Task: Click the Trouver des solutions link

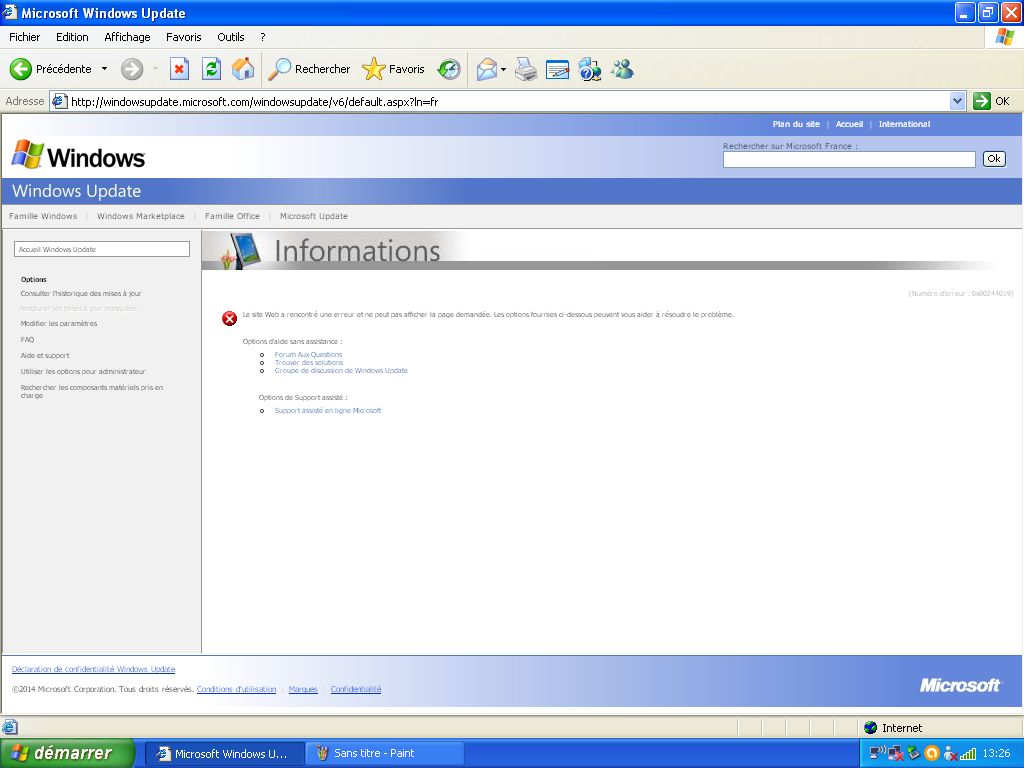Action: tap(309, 362)
